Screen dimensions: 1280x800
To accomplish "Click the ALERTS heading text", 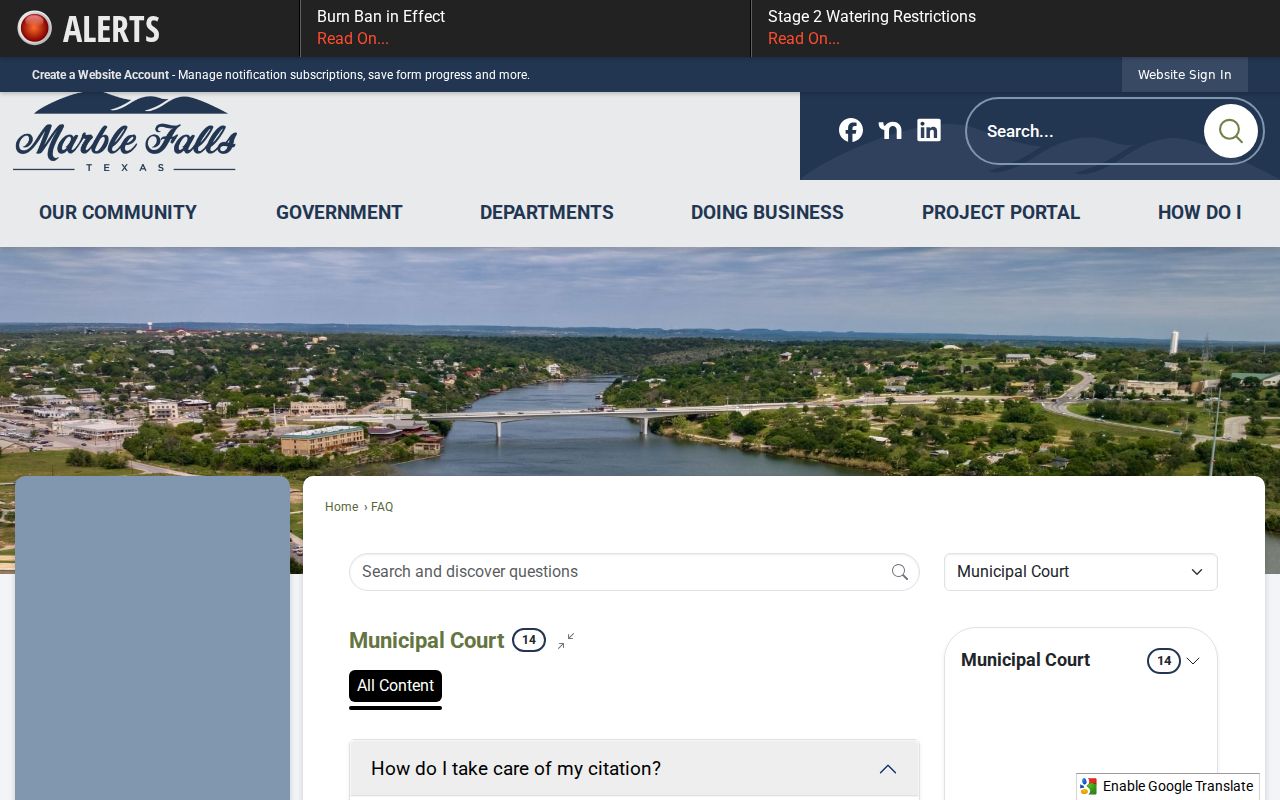I will 111,29.
